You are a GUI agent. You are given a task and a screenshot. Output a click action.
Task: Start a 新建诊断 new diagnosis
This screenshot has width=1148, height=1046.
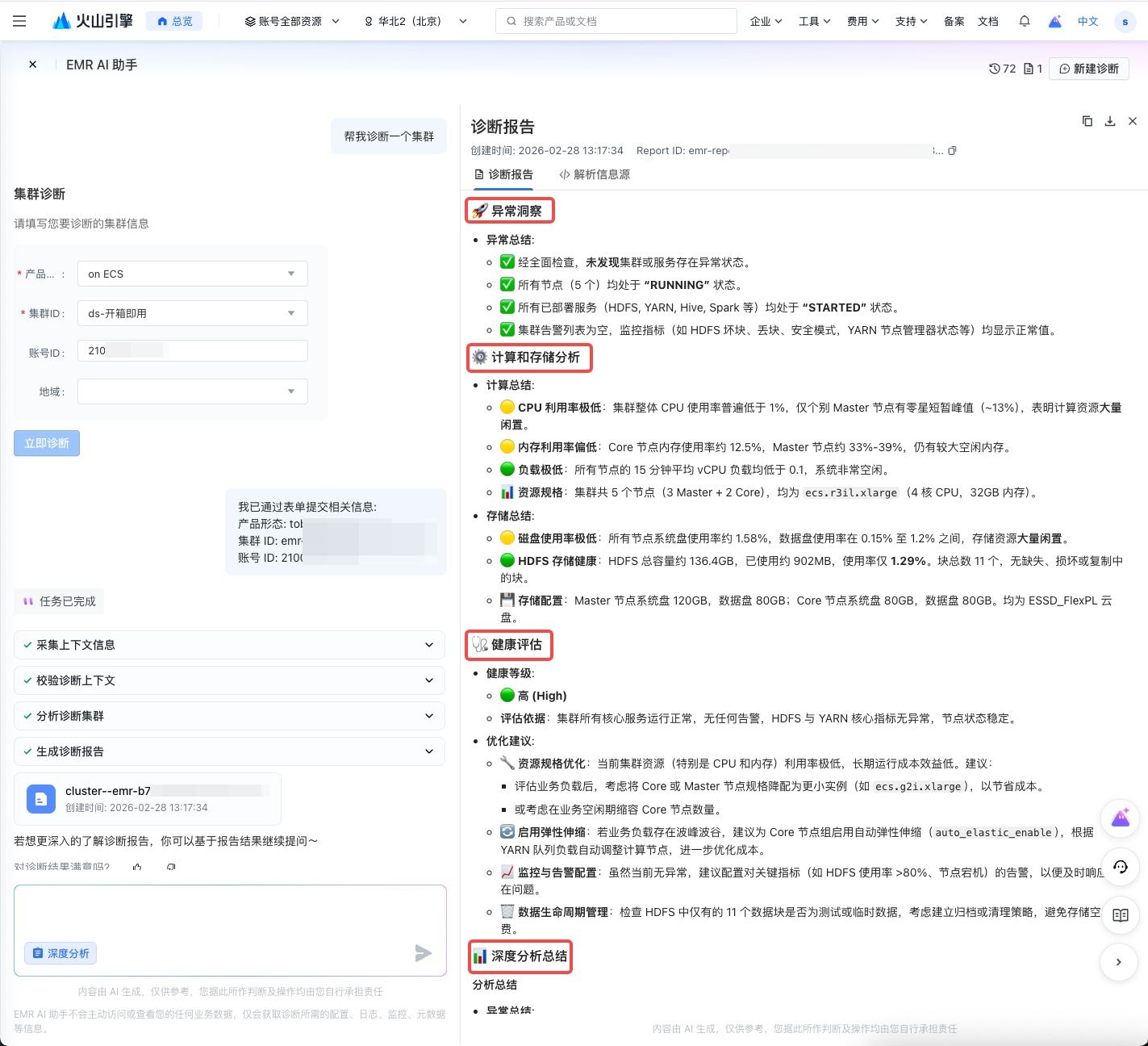coord(1088,69)
